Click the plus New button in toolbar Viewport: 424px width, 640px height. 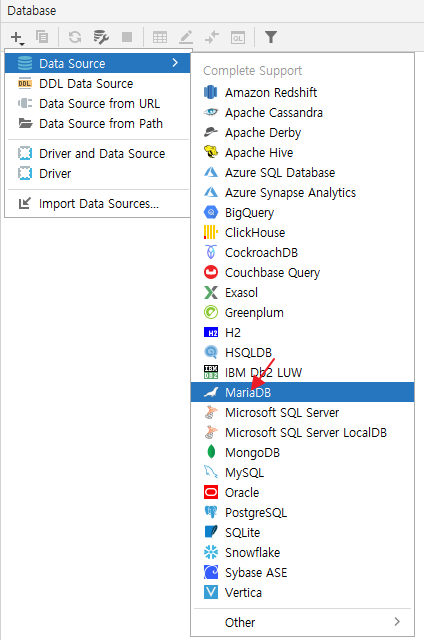(17, 38)
